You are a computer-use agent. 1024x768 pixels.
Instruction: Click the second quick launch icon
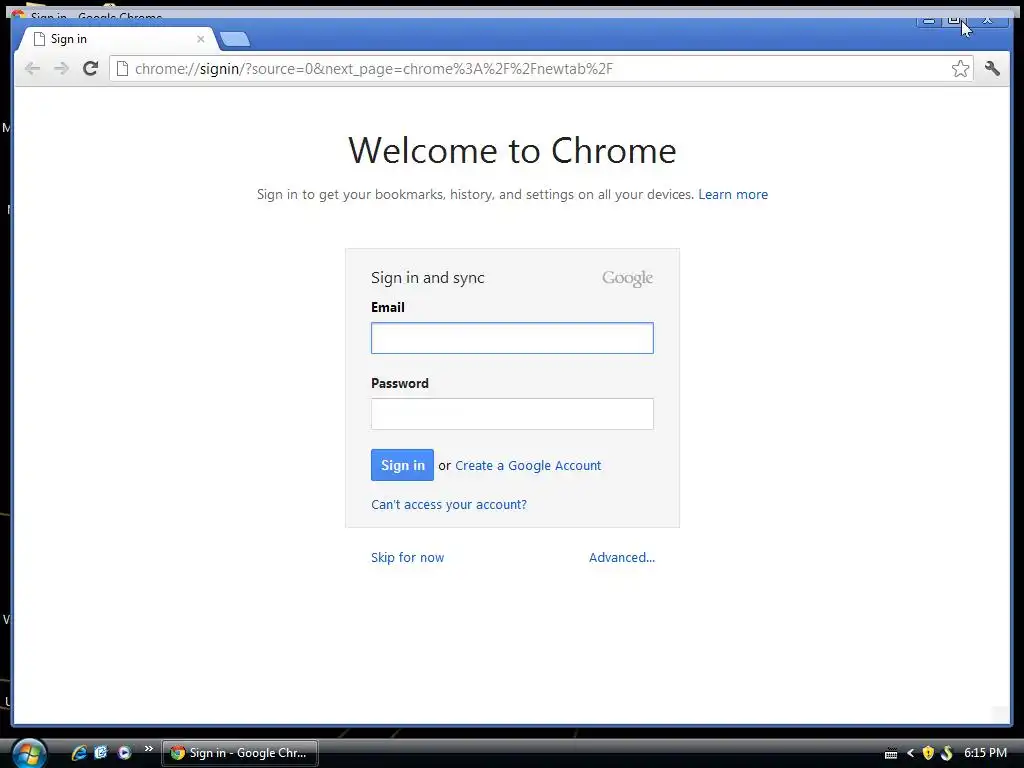101,752
